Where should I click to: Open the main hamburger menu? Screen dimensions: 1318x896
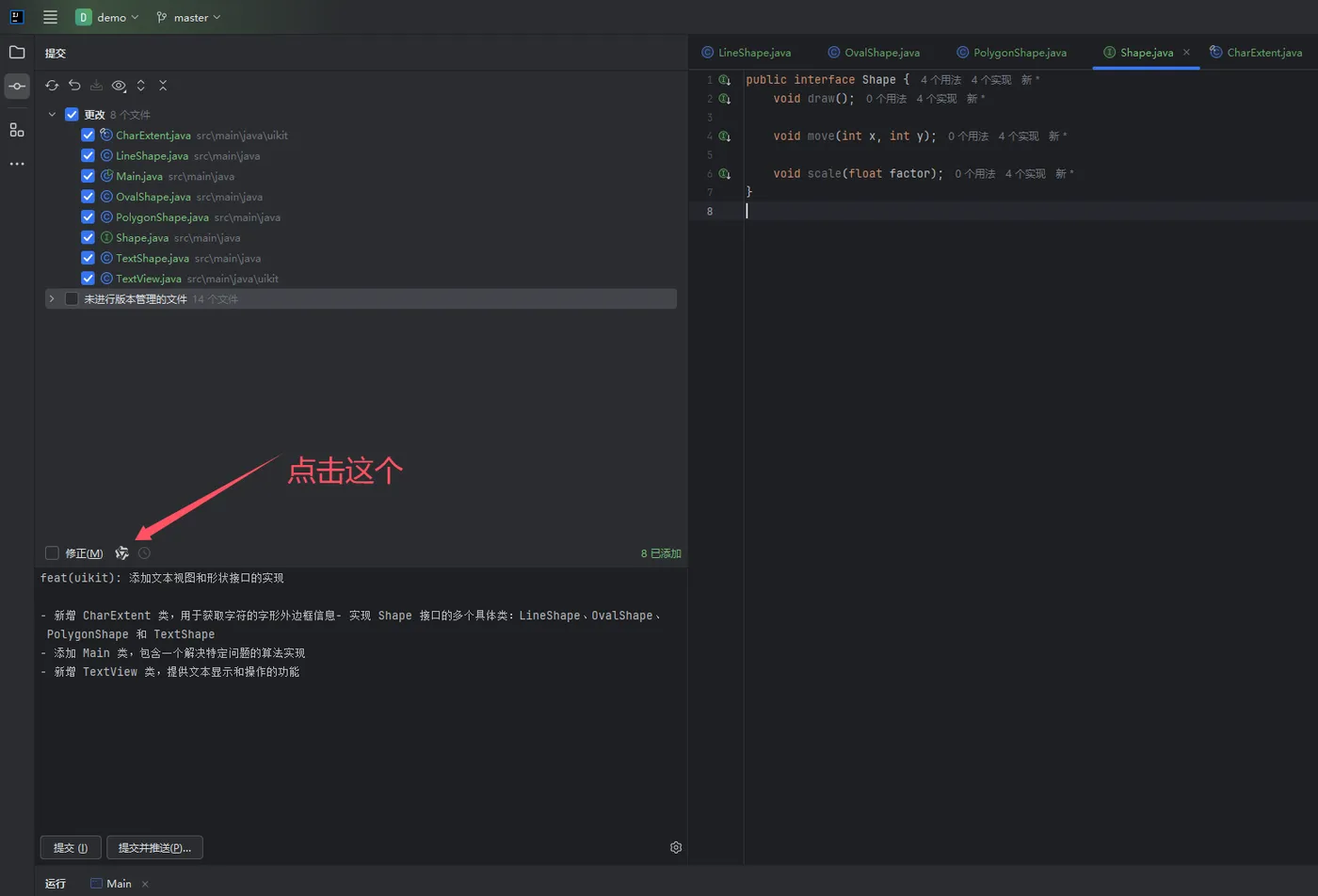50,17
